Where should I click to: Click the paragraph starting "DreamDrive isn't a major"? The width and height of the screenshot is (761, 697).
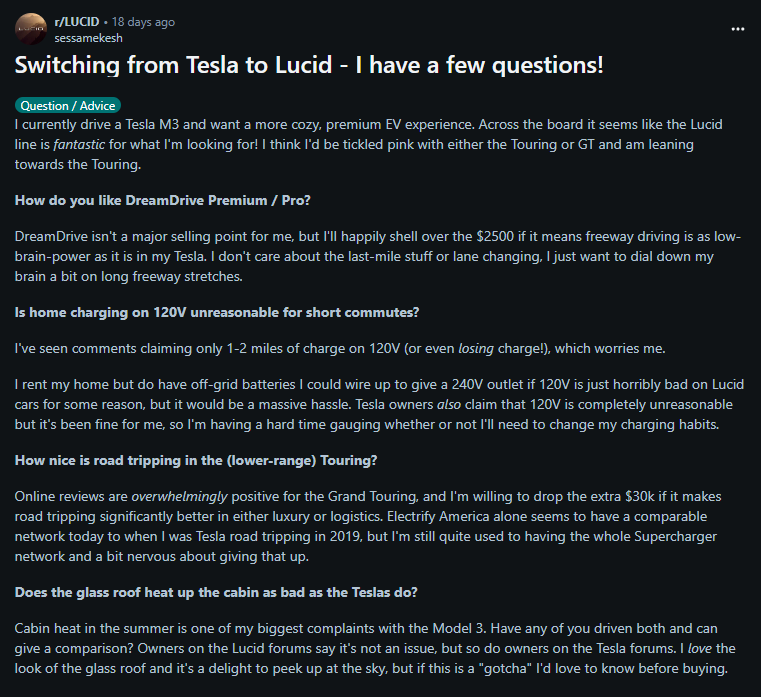380,255
